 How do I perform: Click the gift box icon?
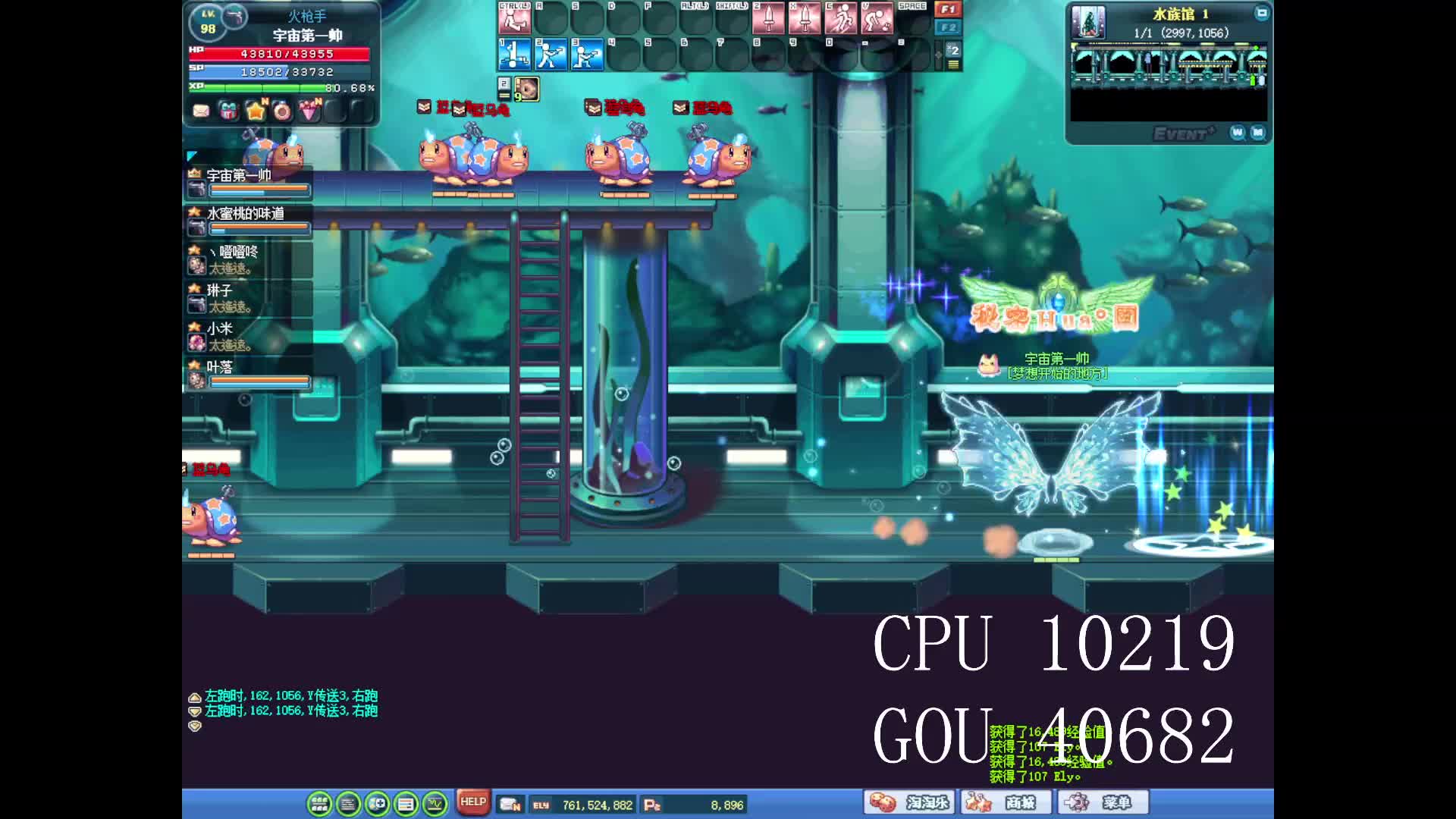pyautogui.click(x=227, y=111)
